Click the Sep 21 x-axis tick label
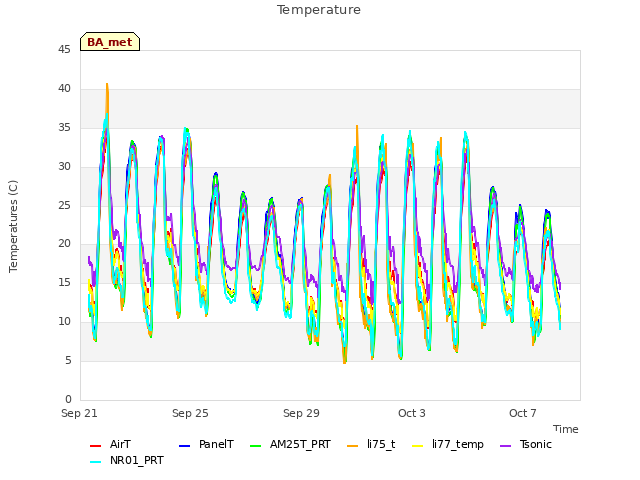 pos(79,413)
